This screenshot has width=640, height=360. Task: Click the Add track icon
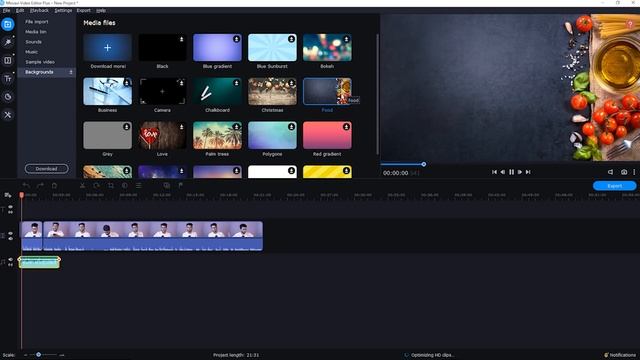(x=8, y=195)
